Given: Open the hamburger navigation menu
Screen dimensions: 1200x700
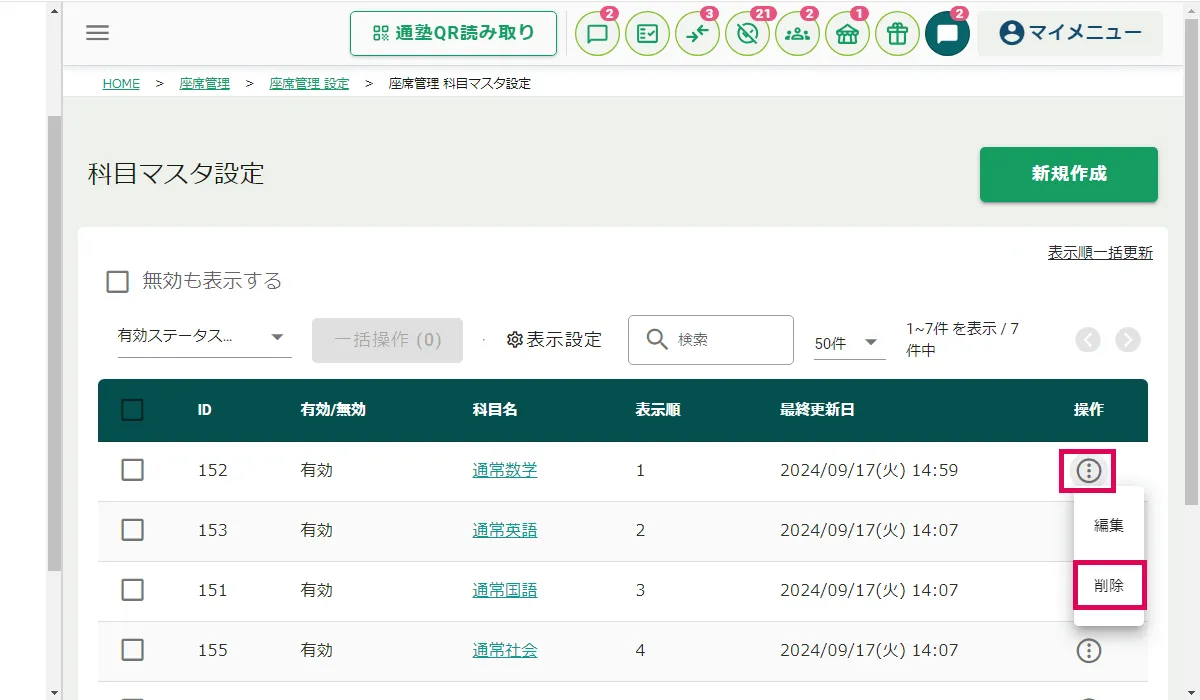Looking at the screenshot, I should 97,33.
